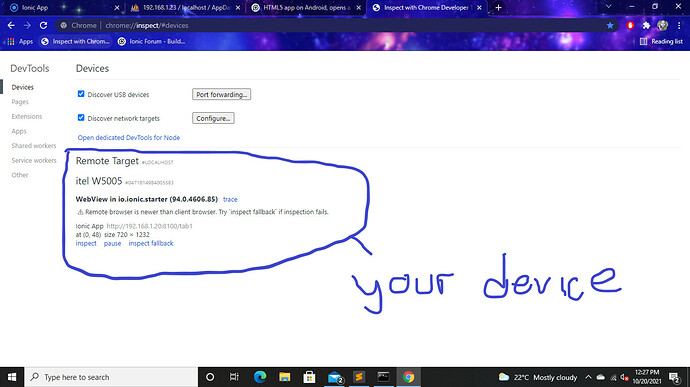Open the network status tray icon

coord(613,377)
